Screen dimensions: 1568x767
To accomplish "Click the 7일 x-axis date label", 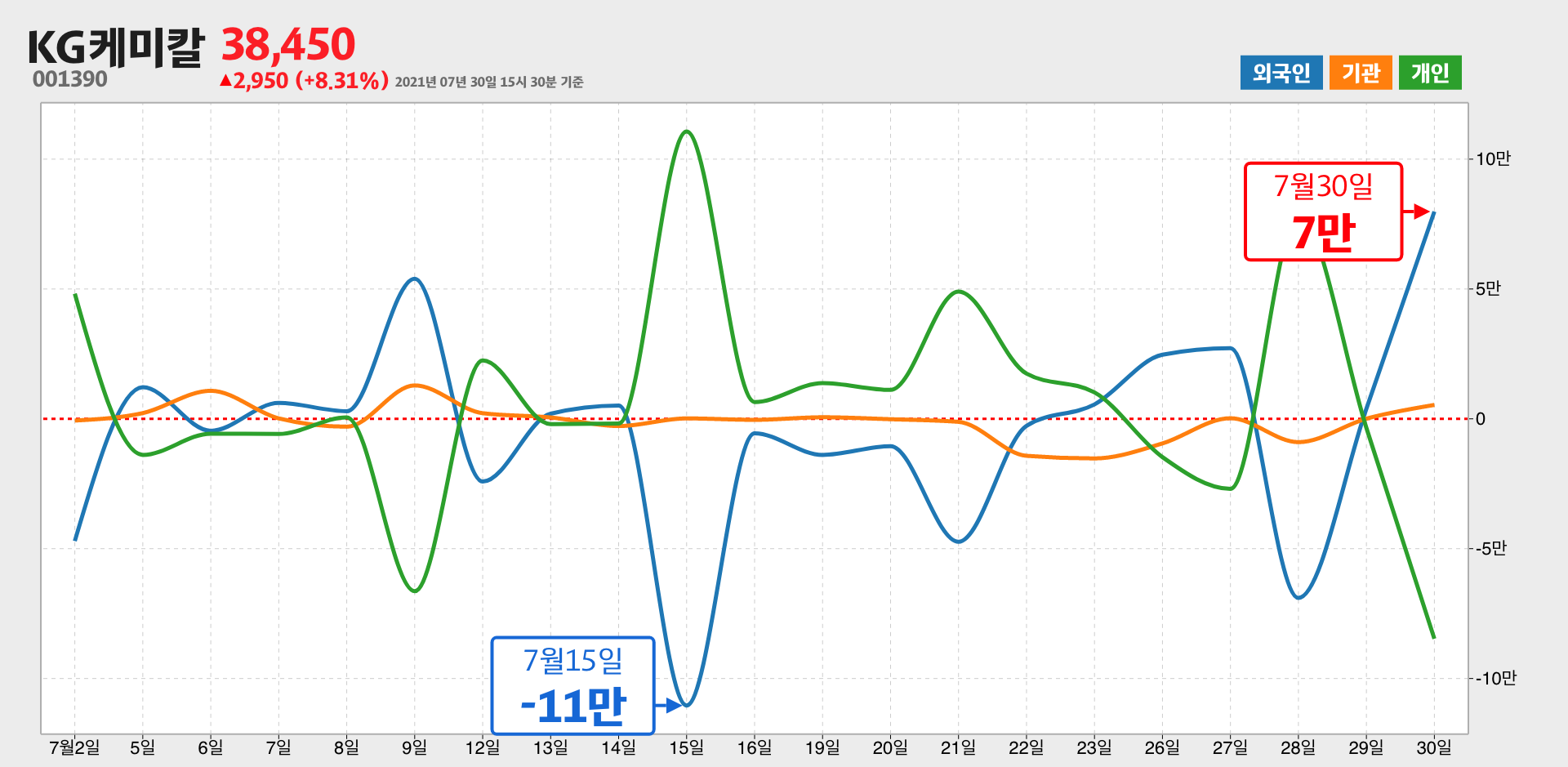I will tap(278, 747).
